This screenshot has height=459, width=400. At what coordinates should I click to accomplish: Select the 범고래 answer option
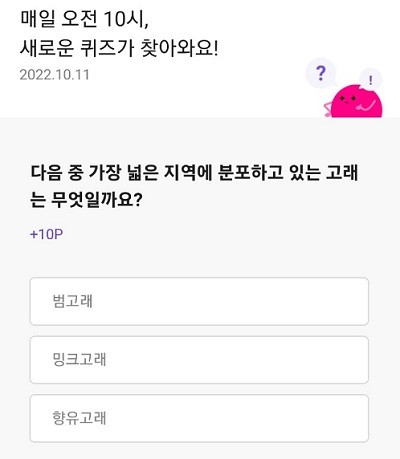199,301
